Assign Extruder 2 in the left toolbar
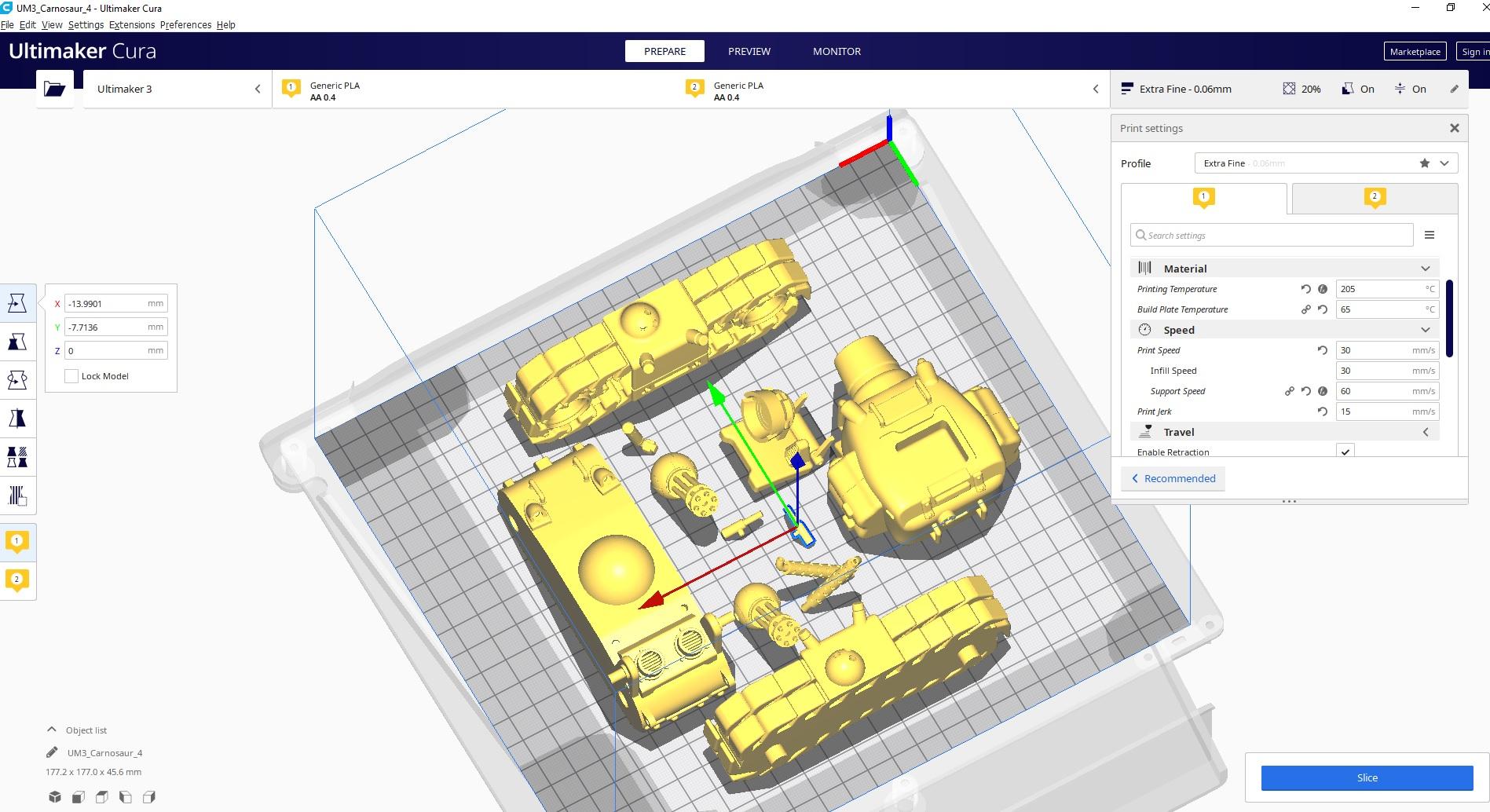 pyautogui.click(x=17, y=580)
